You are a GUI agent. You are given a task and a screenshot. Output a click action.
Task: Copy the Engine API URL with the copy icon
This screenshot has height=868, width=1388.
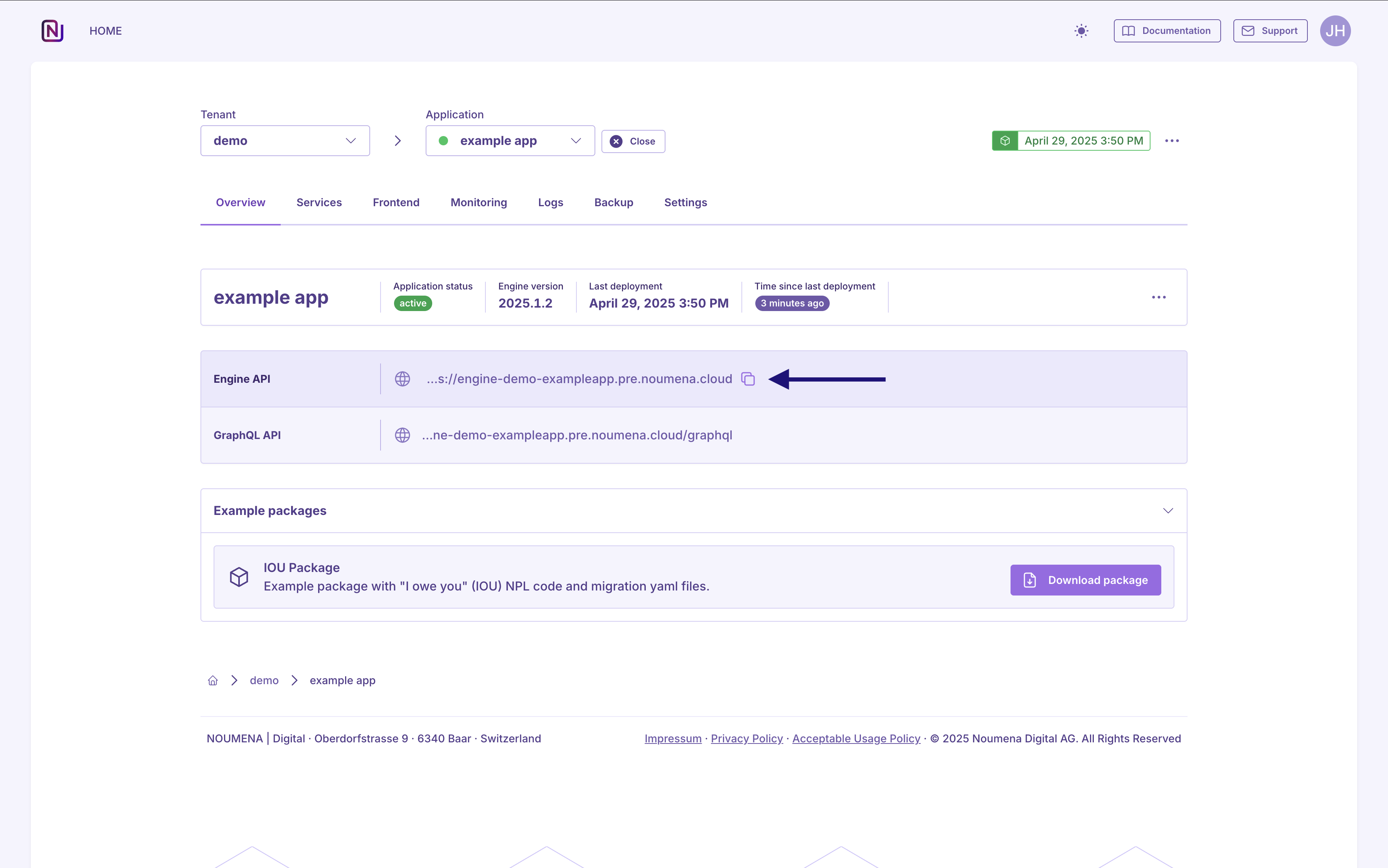tap(748, 379)
